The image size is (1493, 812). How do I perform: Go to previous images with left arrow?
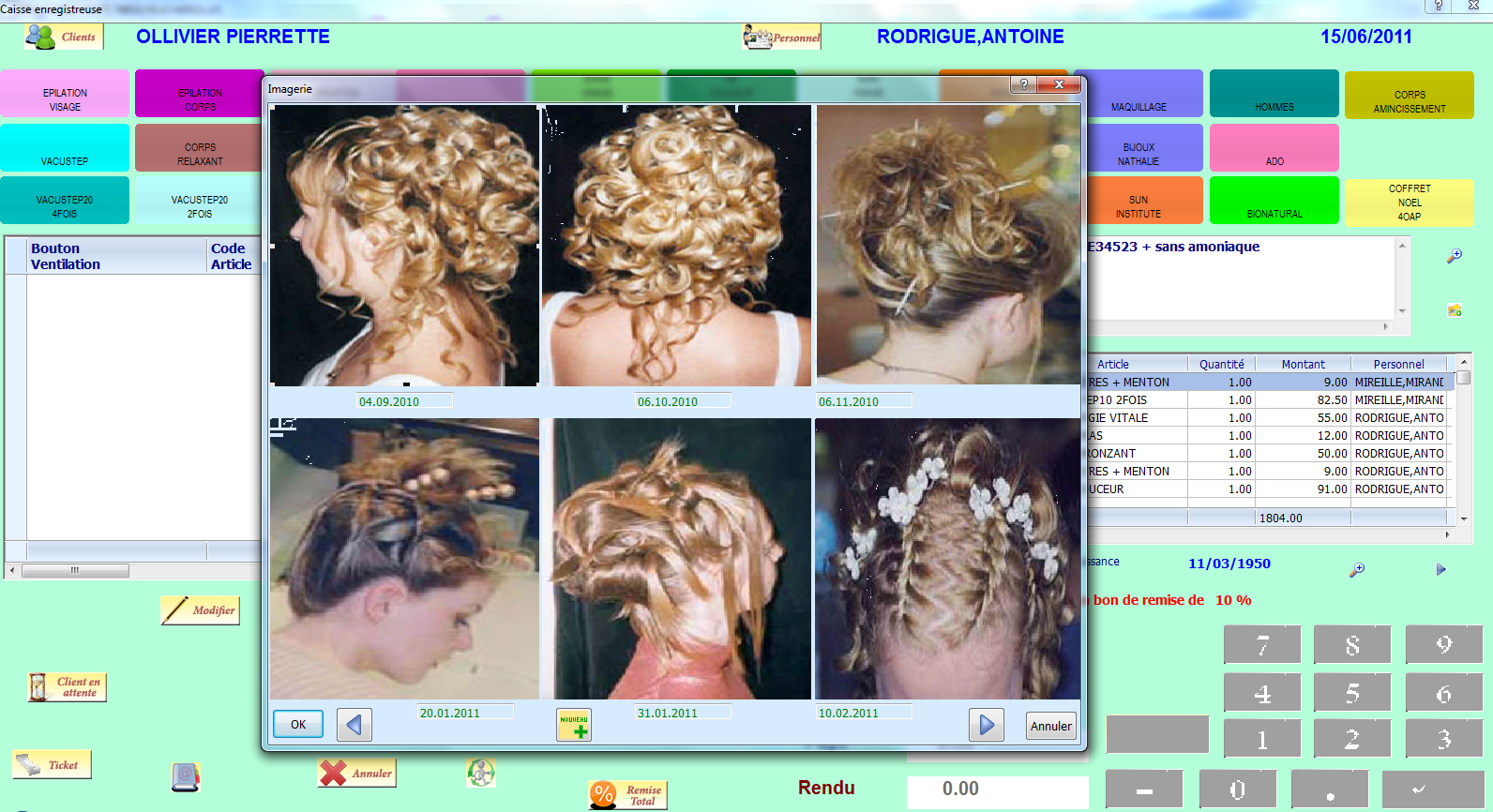(x=354, y=725)
